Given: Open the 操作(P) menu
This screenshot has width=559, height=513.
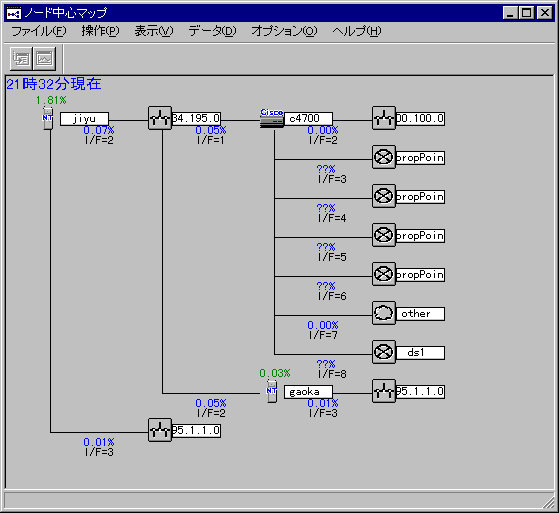Looking at the screenshot, I should [x=100, y=31].
